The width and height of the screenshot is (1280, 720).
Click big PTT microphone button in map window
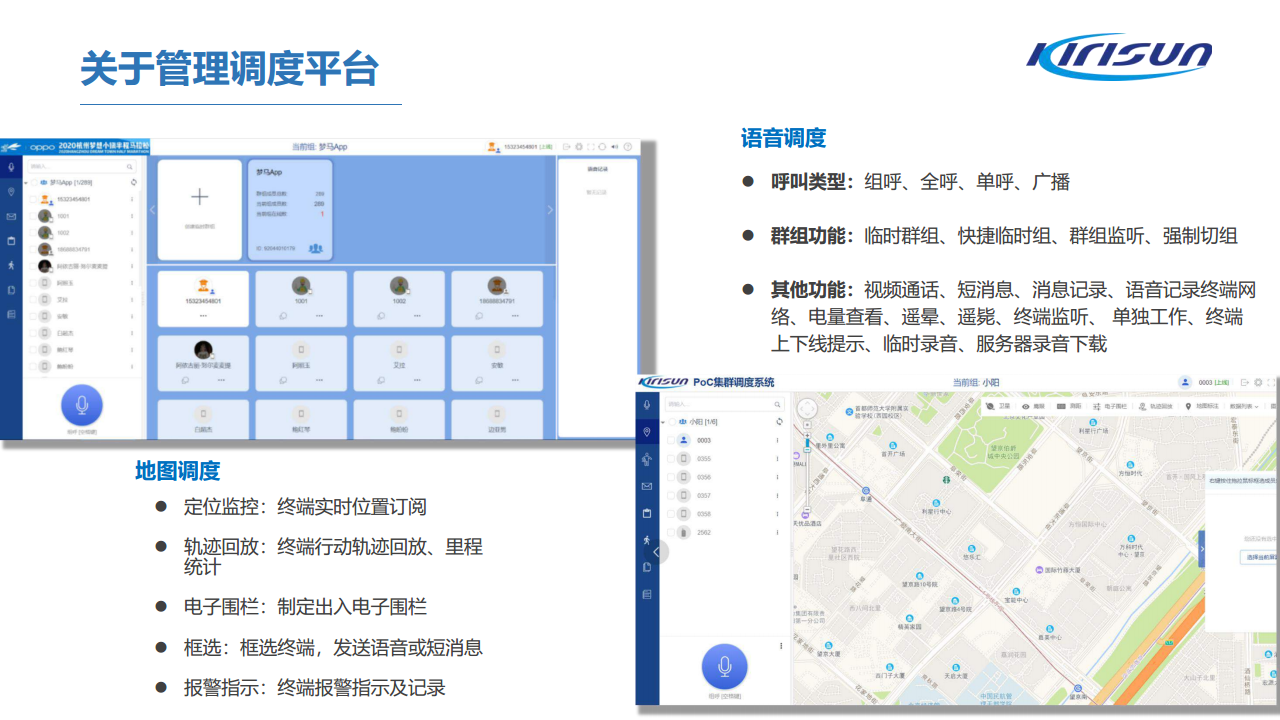(x=725, y=667)
